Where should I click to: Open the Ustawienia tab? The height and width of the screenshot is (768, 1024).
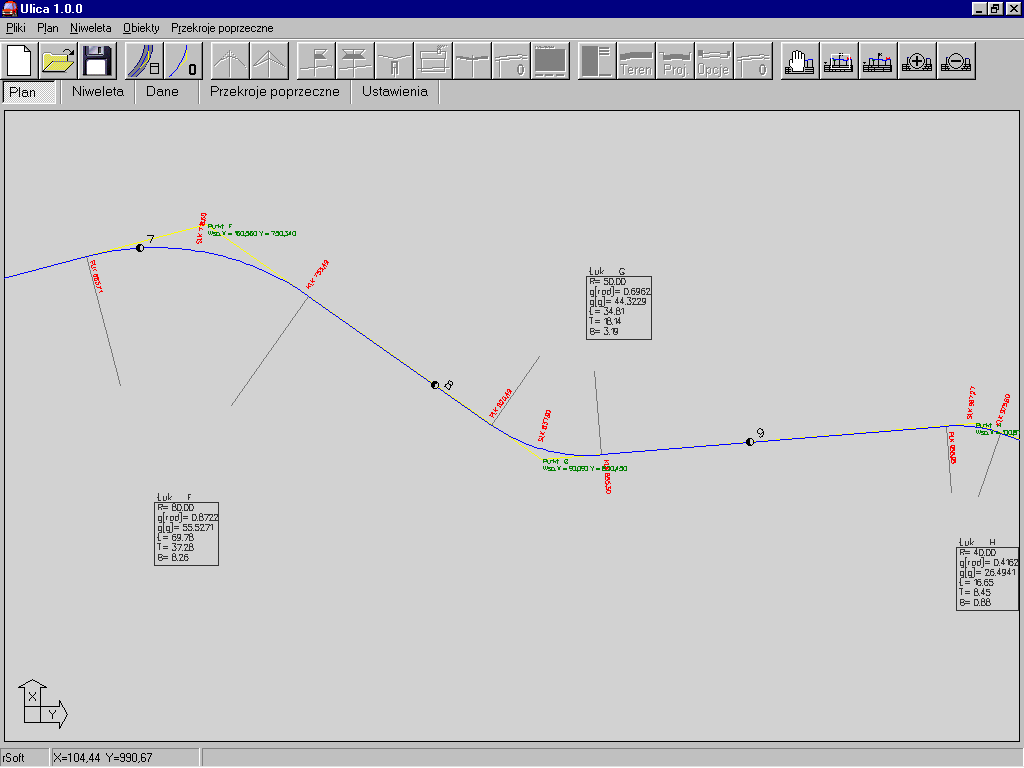click(x=394, y=92)
